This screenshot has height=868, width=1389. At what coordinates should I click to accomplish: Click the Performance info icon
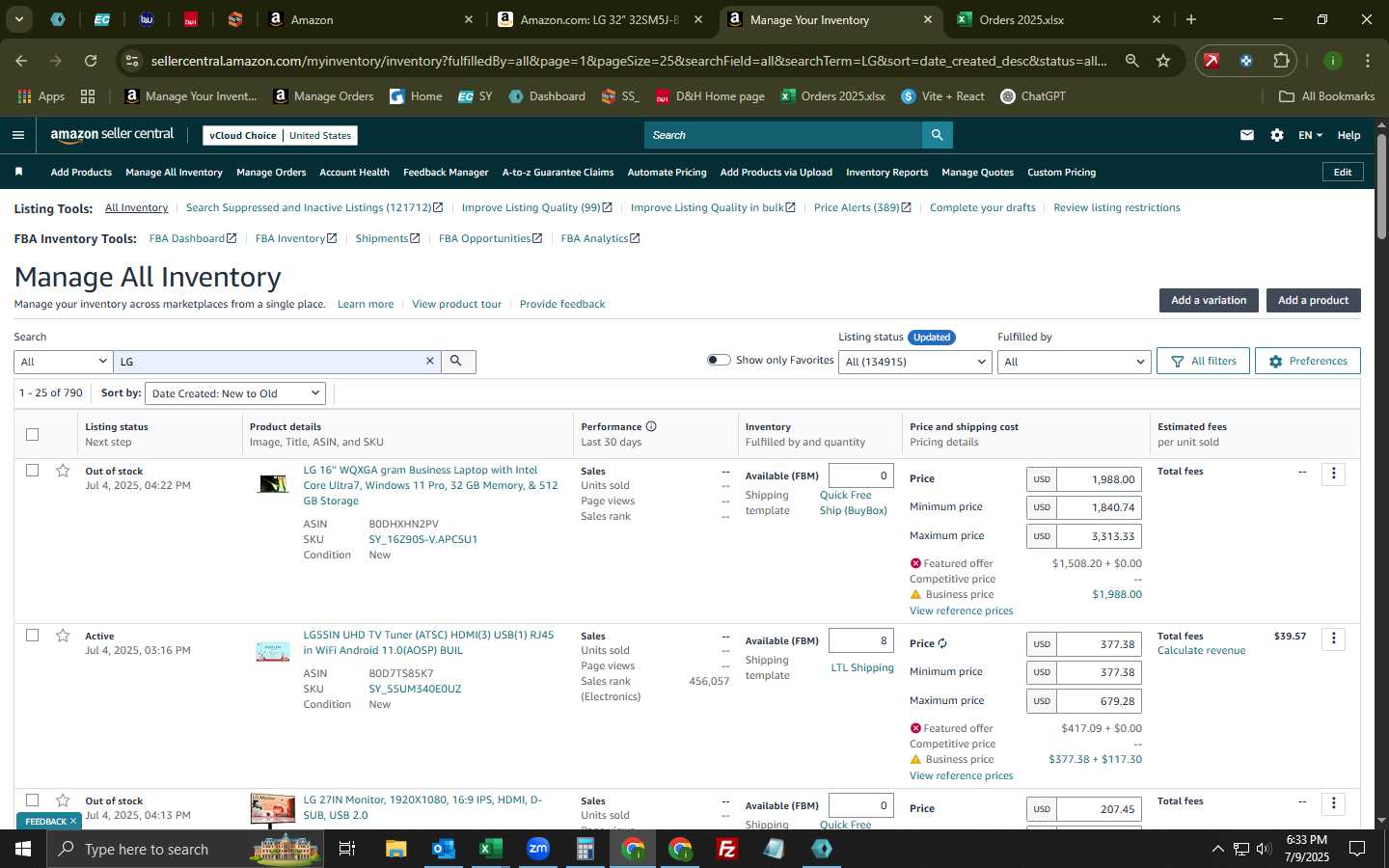tap(651, 426)
